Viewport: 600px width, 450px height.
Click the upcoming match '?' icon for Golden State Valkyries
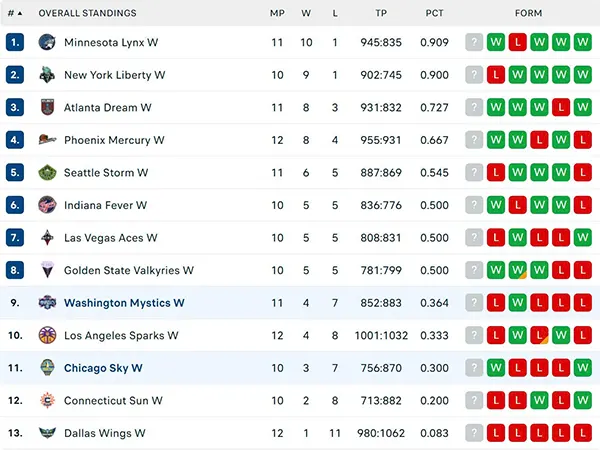point(474,270)
